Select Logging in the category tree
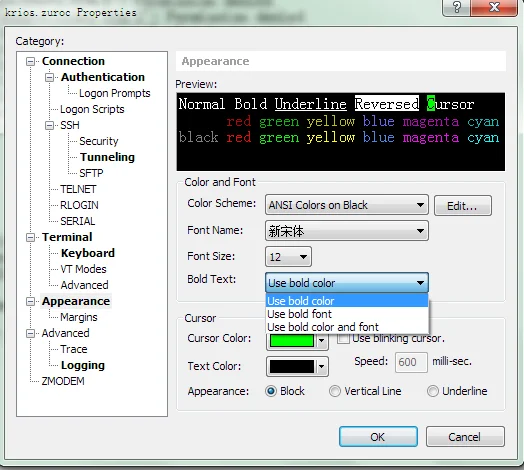524x470 pixels. (83, 365)
